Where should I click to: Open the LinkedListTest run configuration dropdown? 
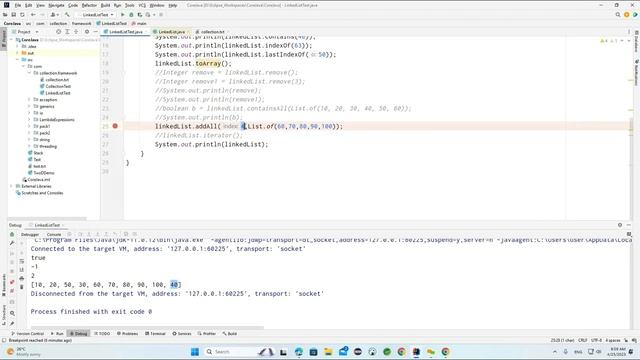98,15
